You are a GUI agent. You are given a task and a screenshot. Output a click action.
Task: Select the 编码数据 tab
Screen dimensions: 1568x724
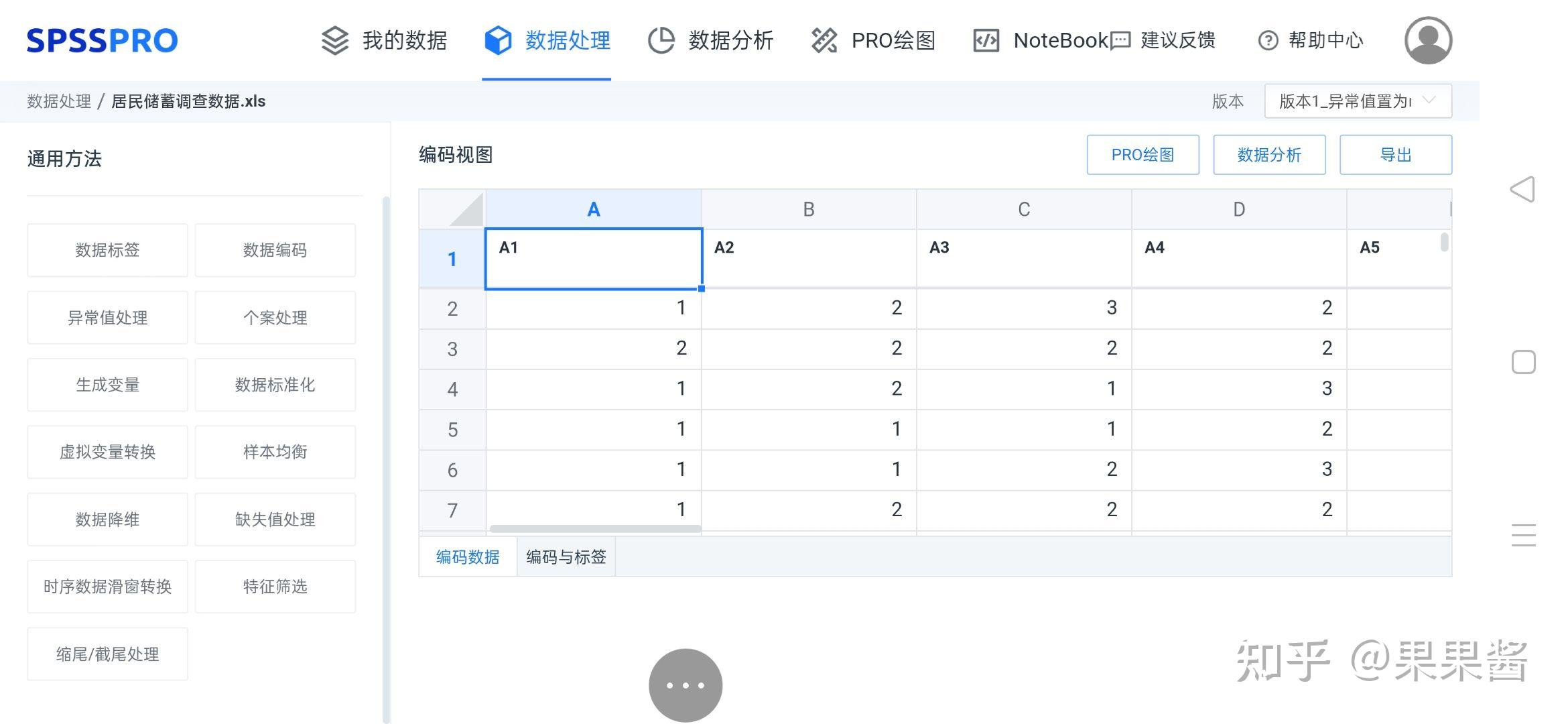(x=467, y=556)
